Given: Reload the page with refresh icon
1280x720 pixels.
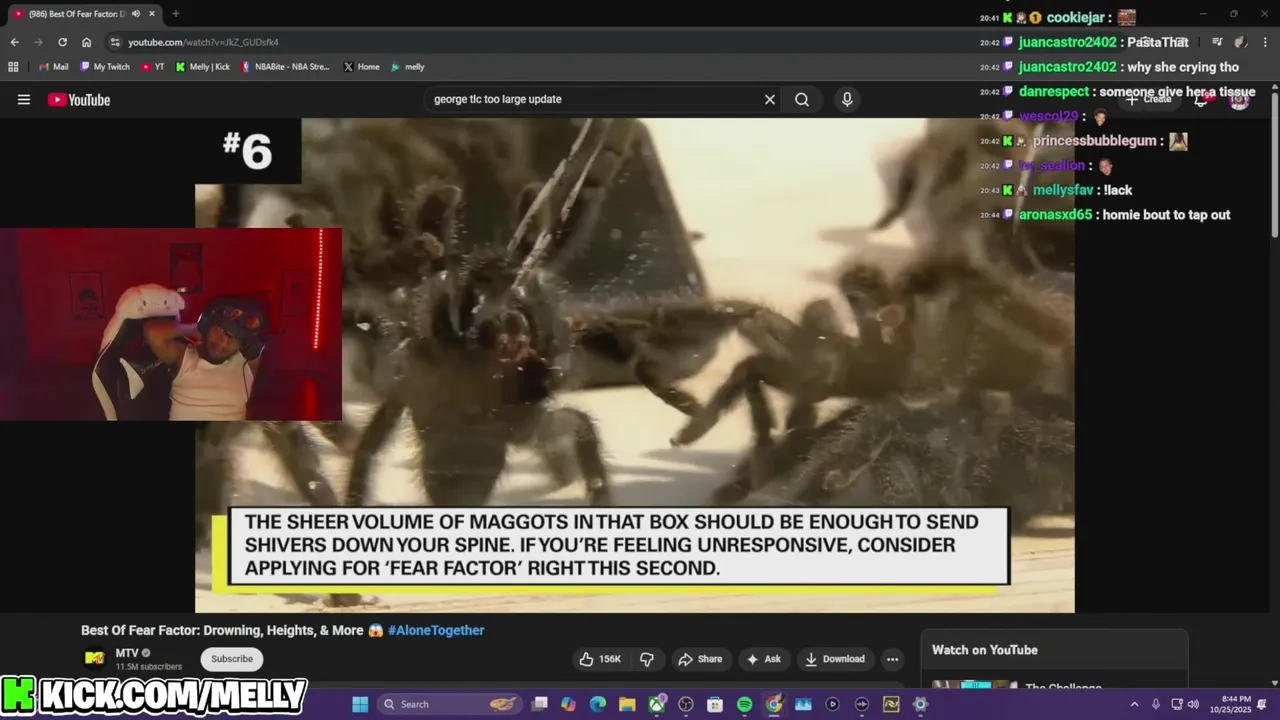Looking at the screenshot, I should [x=62, y=42].
